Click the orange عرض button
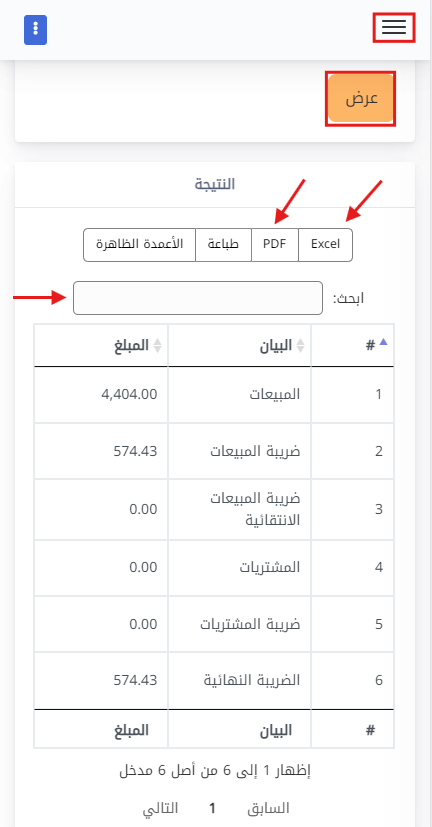 (x=361, y=99)
